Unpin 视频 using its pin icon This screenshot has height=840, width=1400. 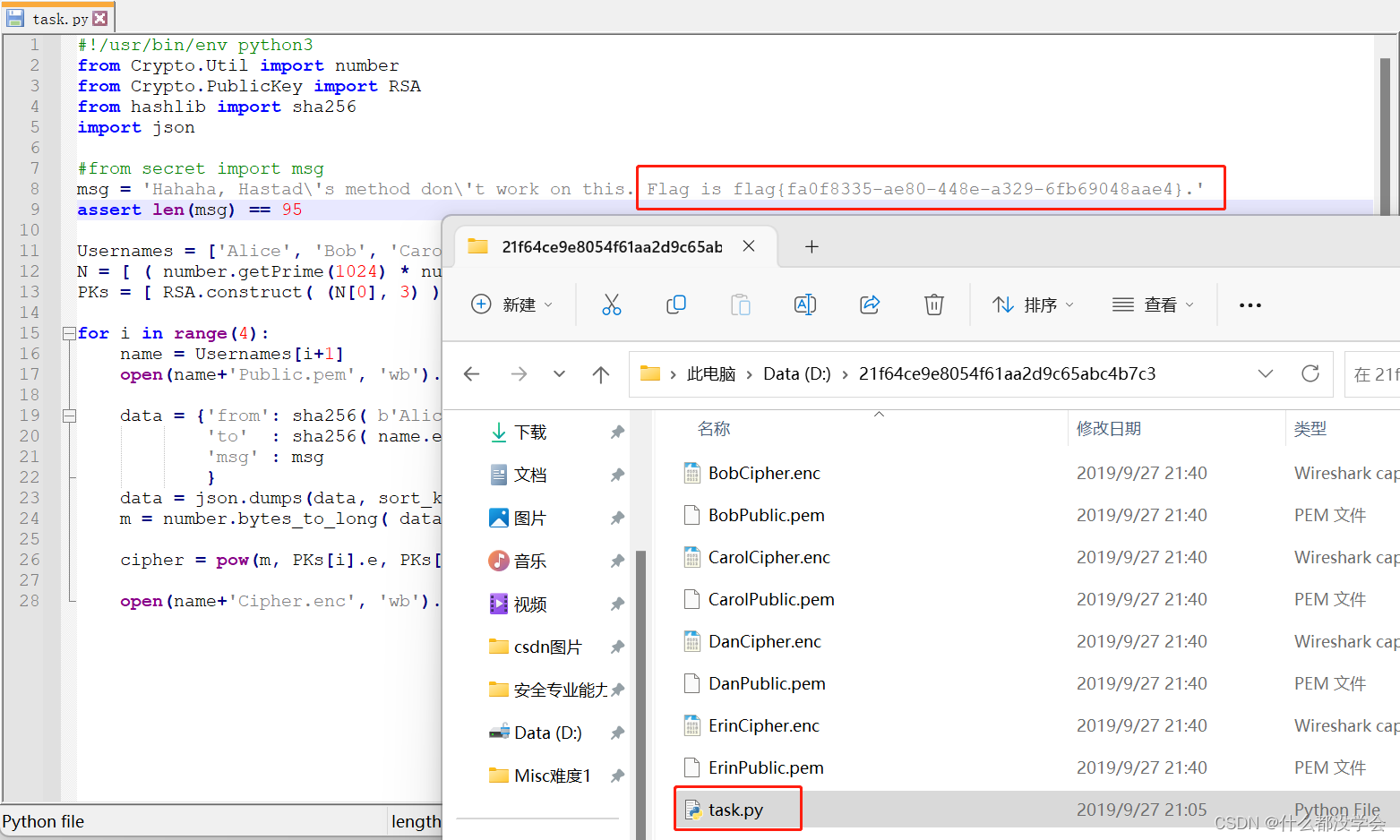point(617,604)
